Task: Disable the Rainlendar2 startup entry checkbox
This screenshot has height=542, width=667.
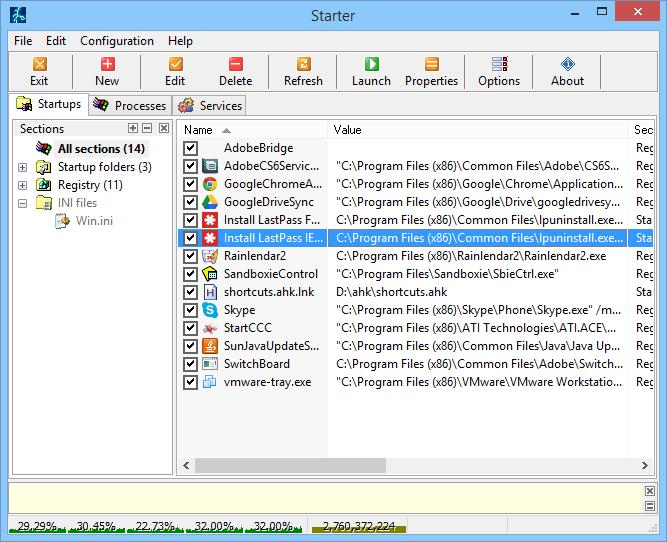Action: point(190,256)
